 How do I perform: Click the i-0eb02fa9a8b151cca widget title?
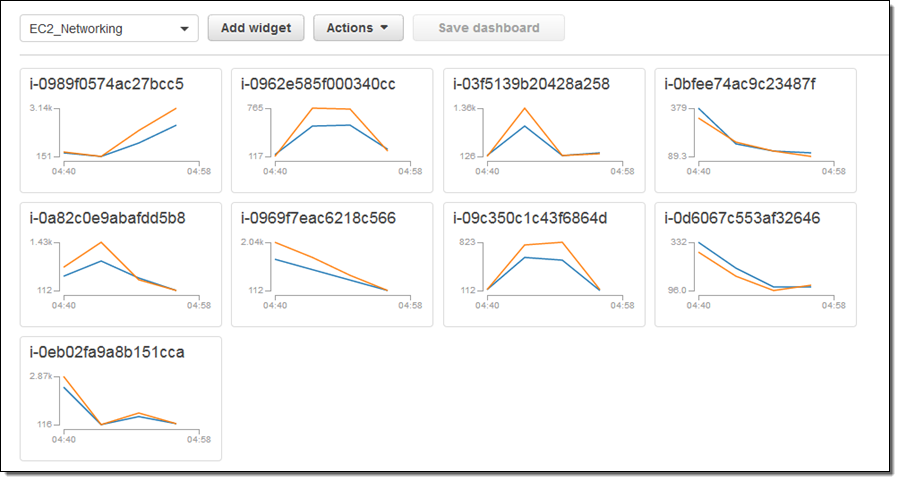click(x=107, y=352)
